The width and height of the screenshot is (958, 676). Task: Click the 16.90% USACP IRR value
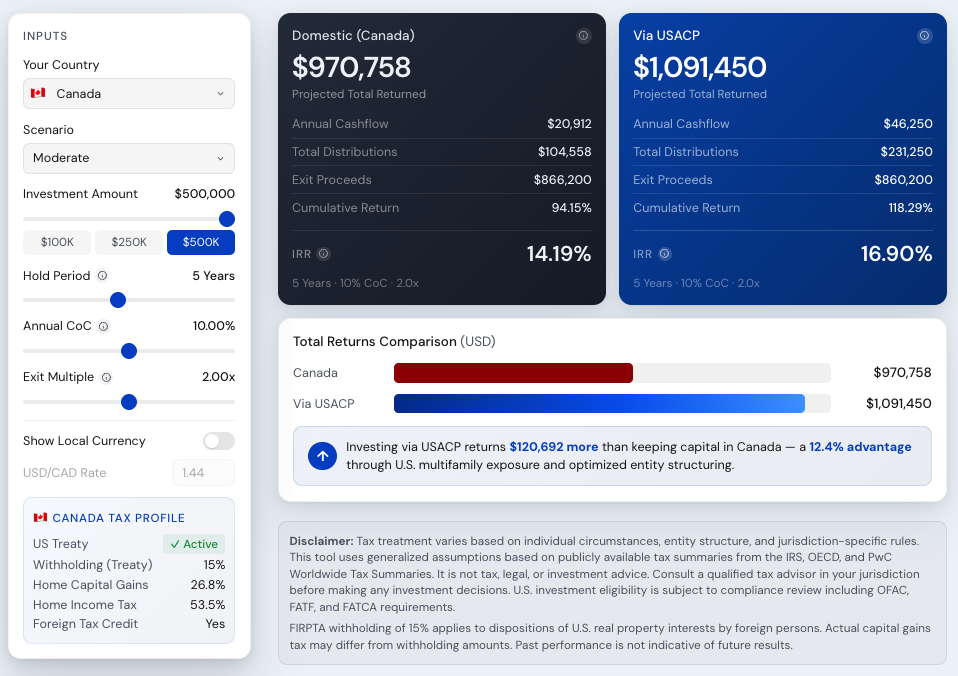896,254
